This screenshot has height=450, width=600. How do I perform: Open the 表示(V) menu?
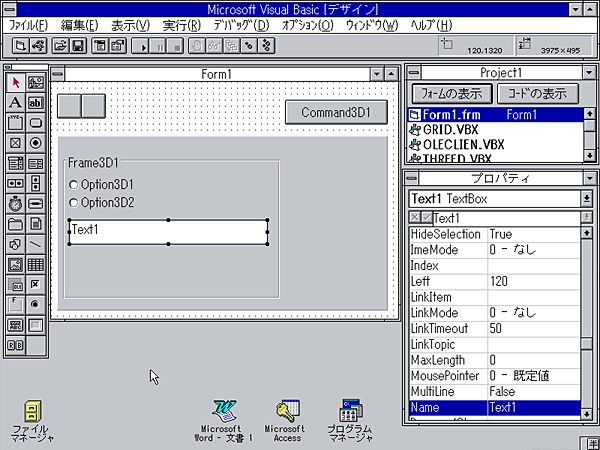130,26
